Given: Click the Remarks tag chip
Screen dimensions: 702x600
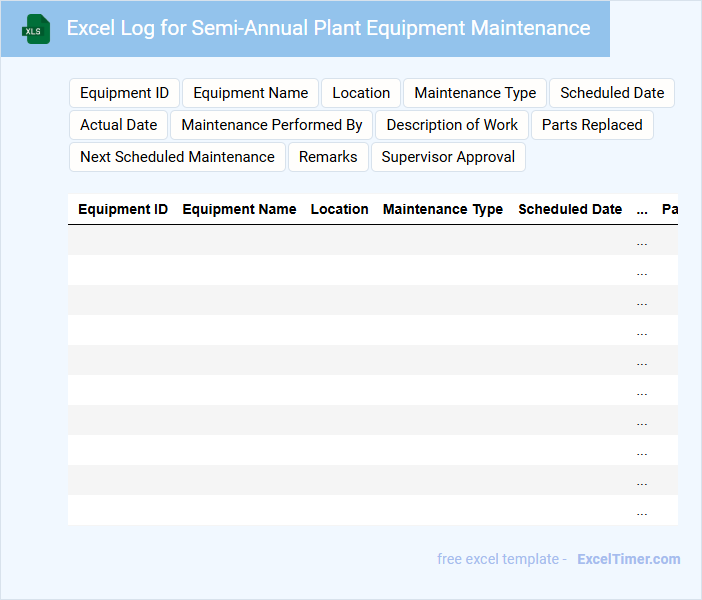Looking at the screenshot, I should click(x=328, y=157).
